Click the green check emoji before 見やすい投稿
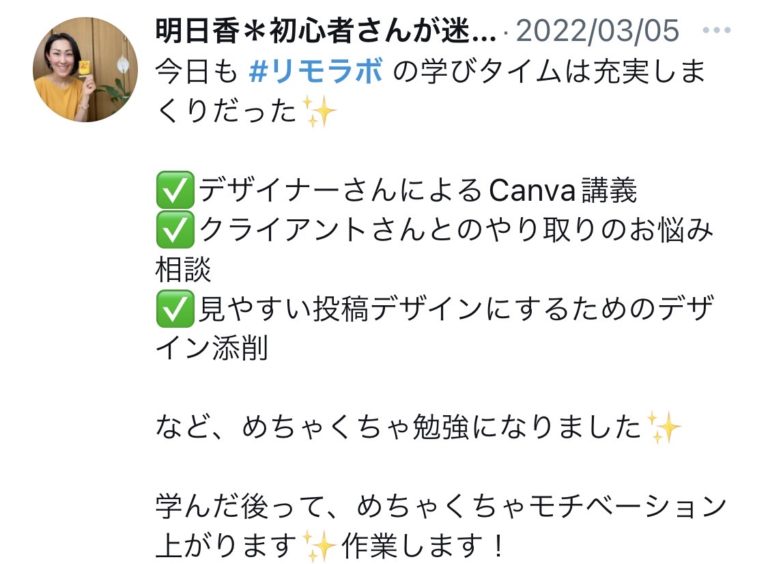The height and width of the screenshot is (564, 768). (x=174, y=309)
